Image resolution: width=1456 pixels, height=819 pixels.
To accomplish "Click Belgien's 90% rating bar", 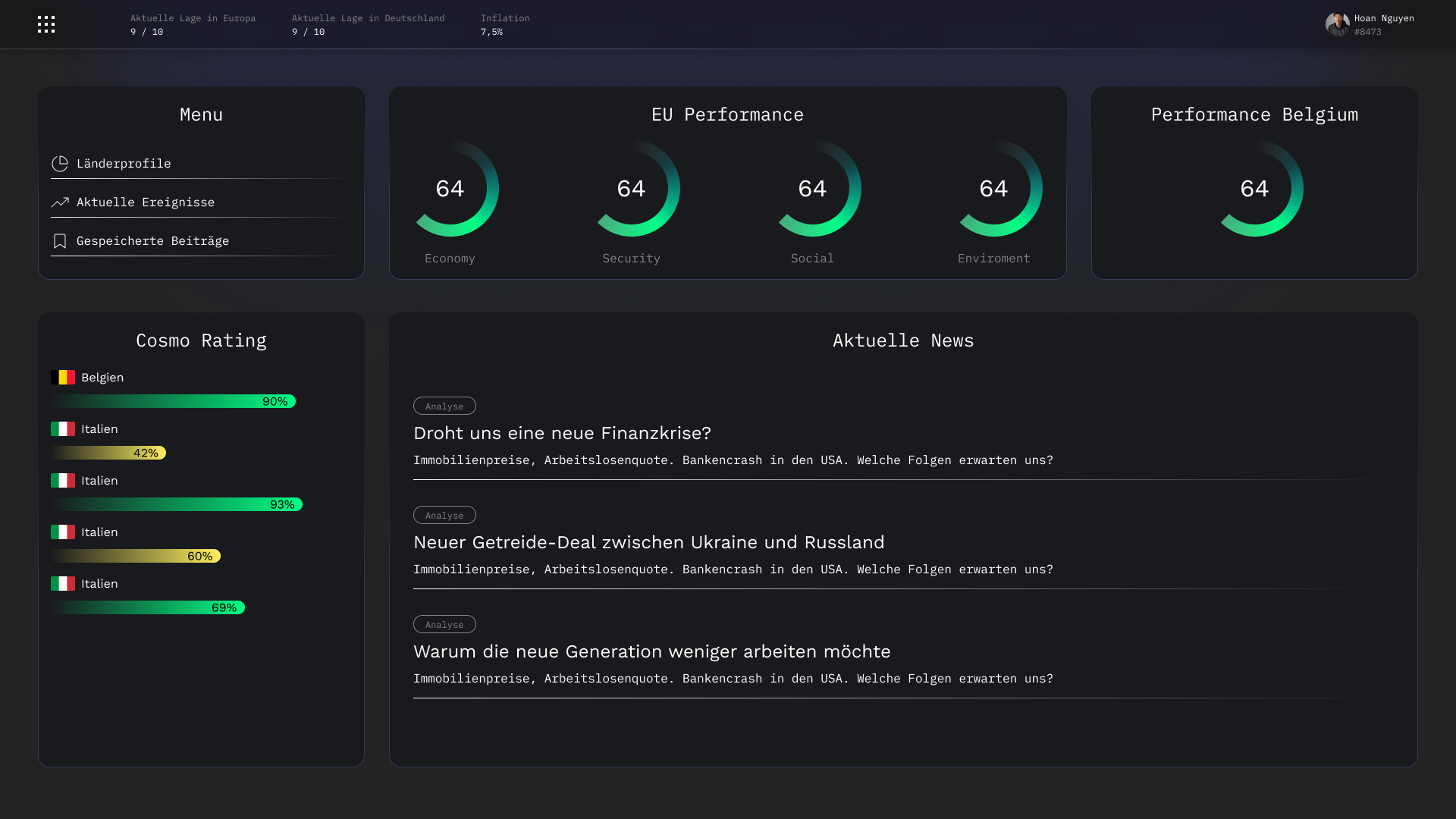I will (174, 401).
